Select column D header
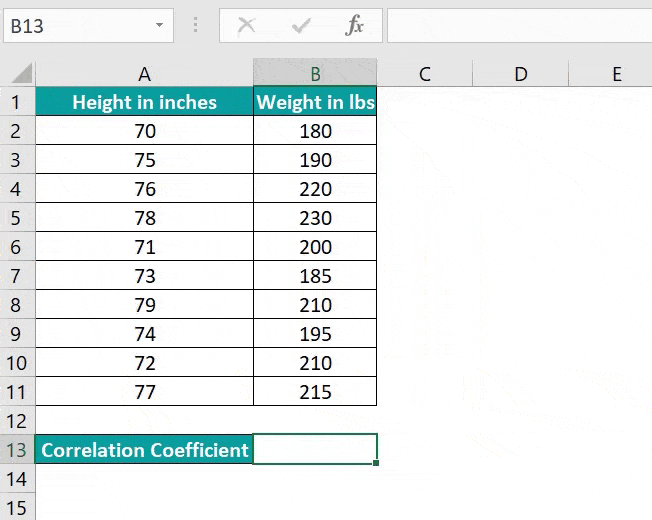The width and height of the screenshot is (652, 520). pos(521,74)
